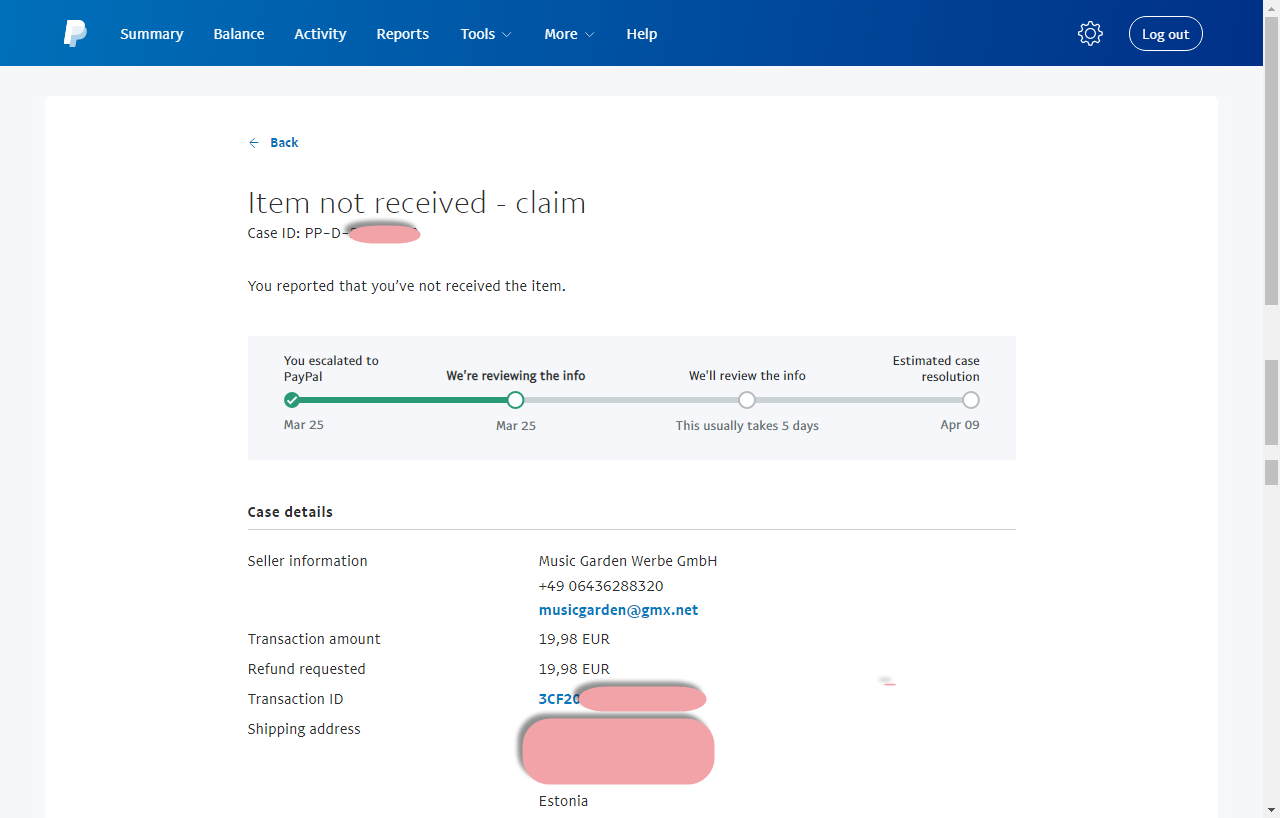Select the Estonia country text
The image size is (1280, 818).
563,801
